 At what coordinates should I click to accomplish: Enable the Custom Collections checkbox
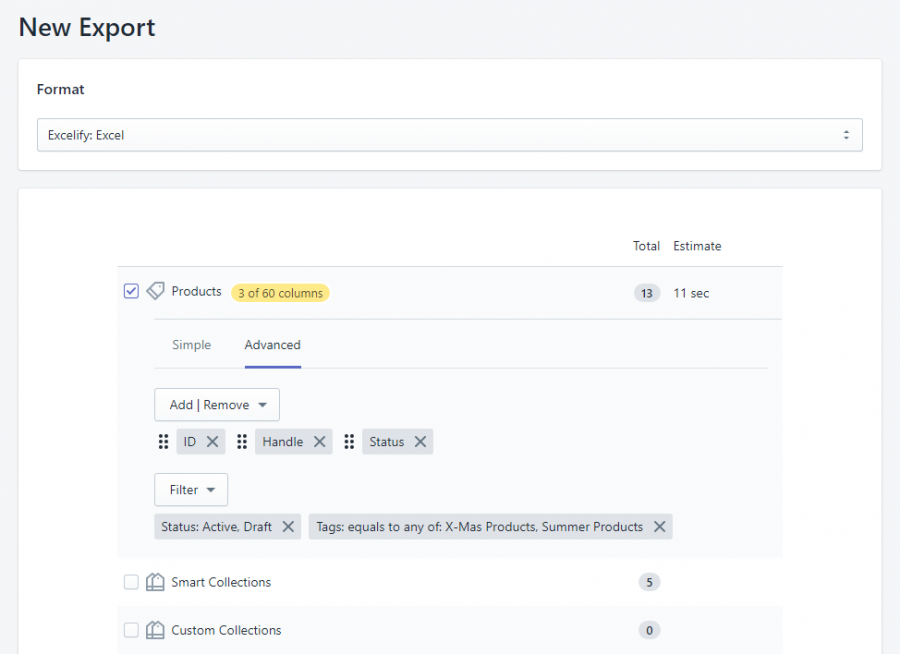click(x=131, y=630)
